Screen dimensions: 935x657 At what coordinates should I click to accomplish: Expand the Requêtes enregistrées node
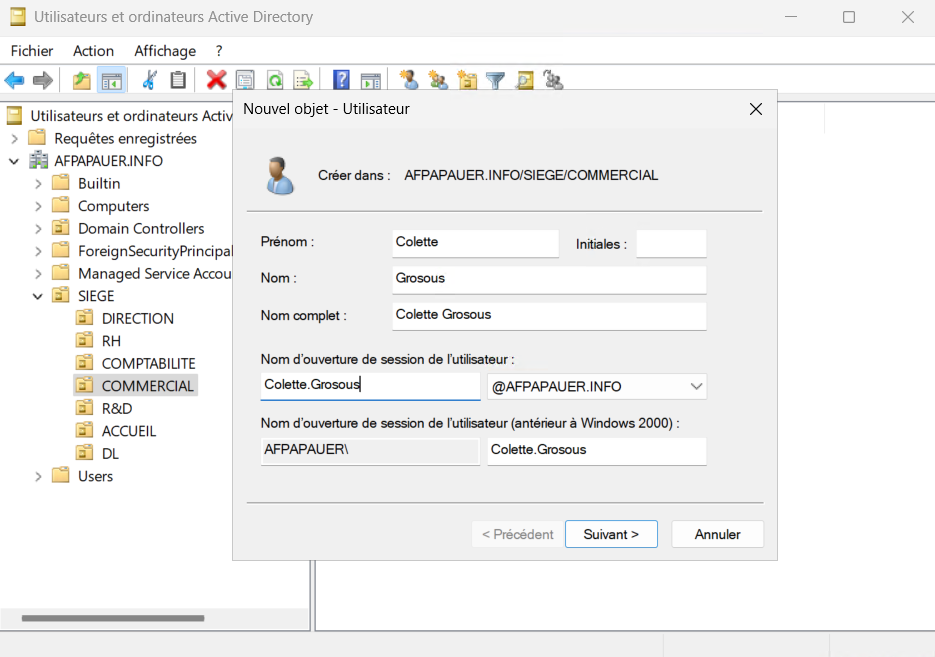[15, 138]
